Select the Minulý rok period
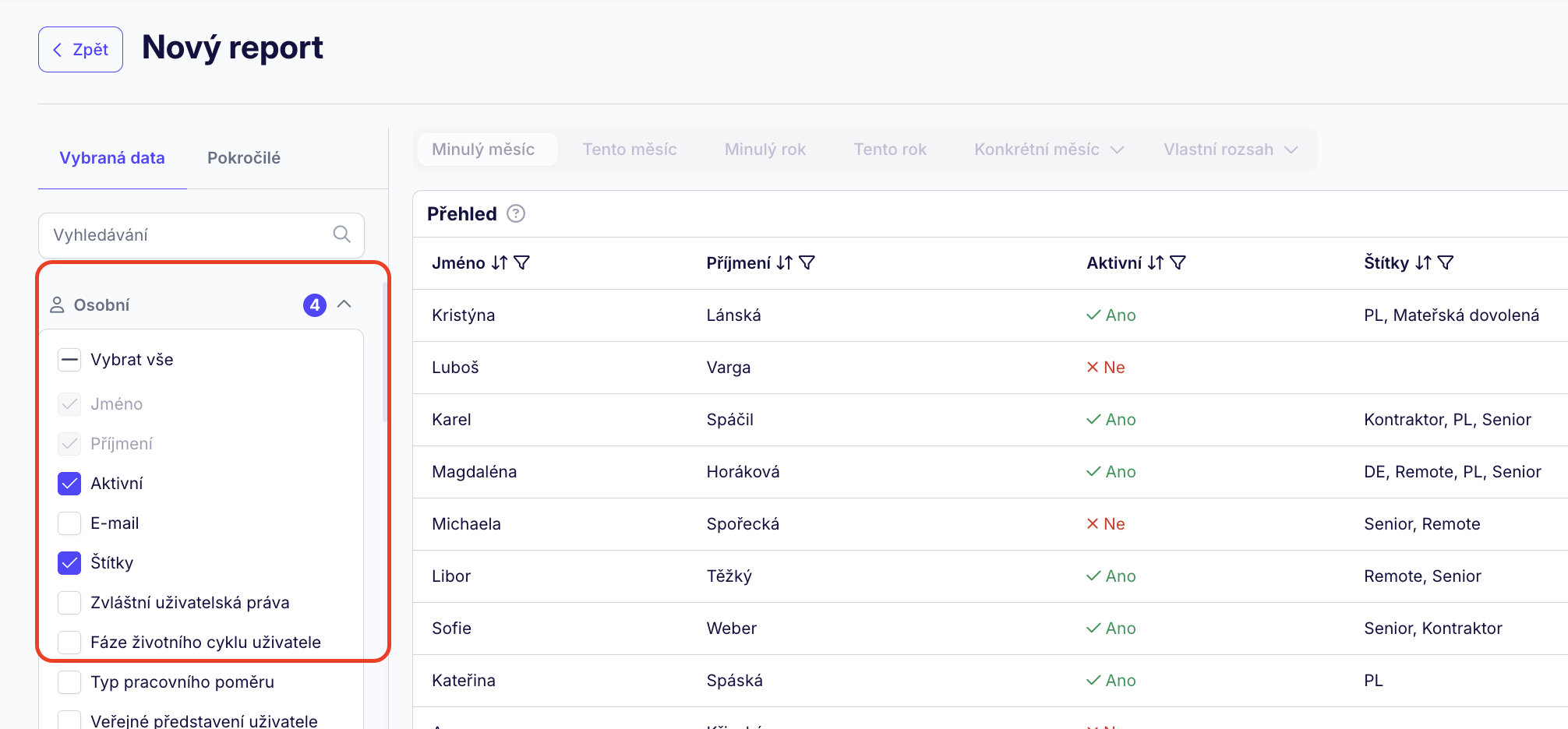1568x729 pixels. pyautogui.click(x=765, y=150)
